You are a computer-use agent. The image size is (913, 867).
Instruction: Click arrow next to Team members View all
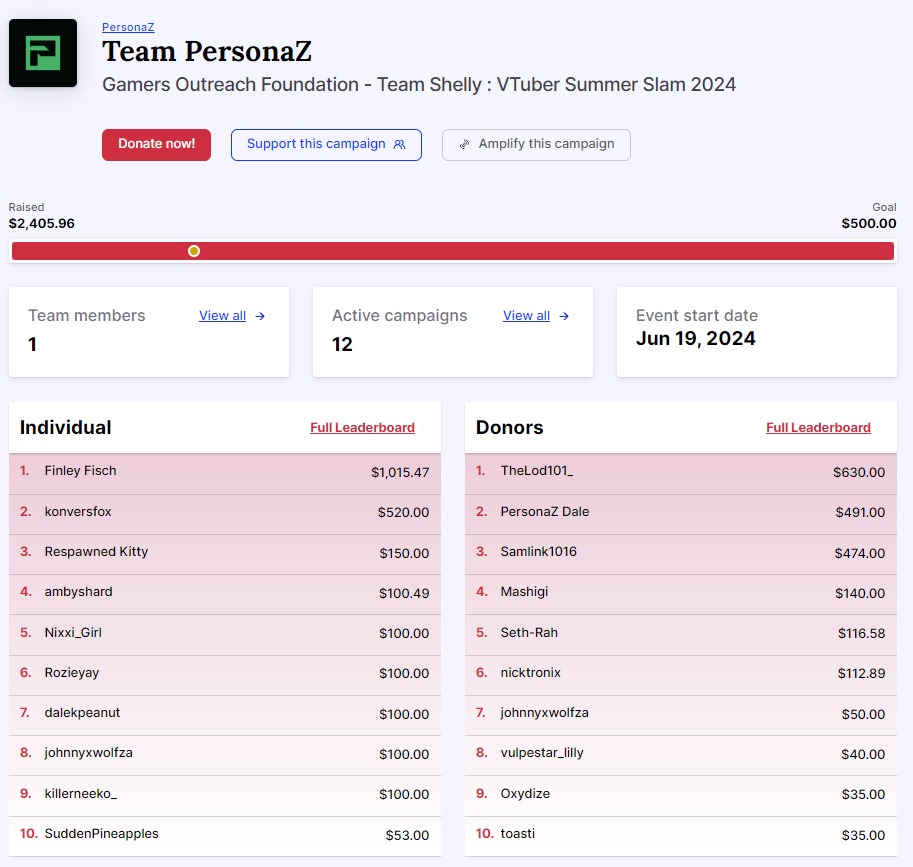(x=260, y=316)
